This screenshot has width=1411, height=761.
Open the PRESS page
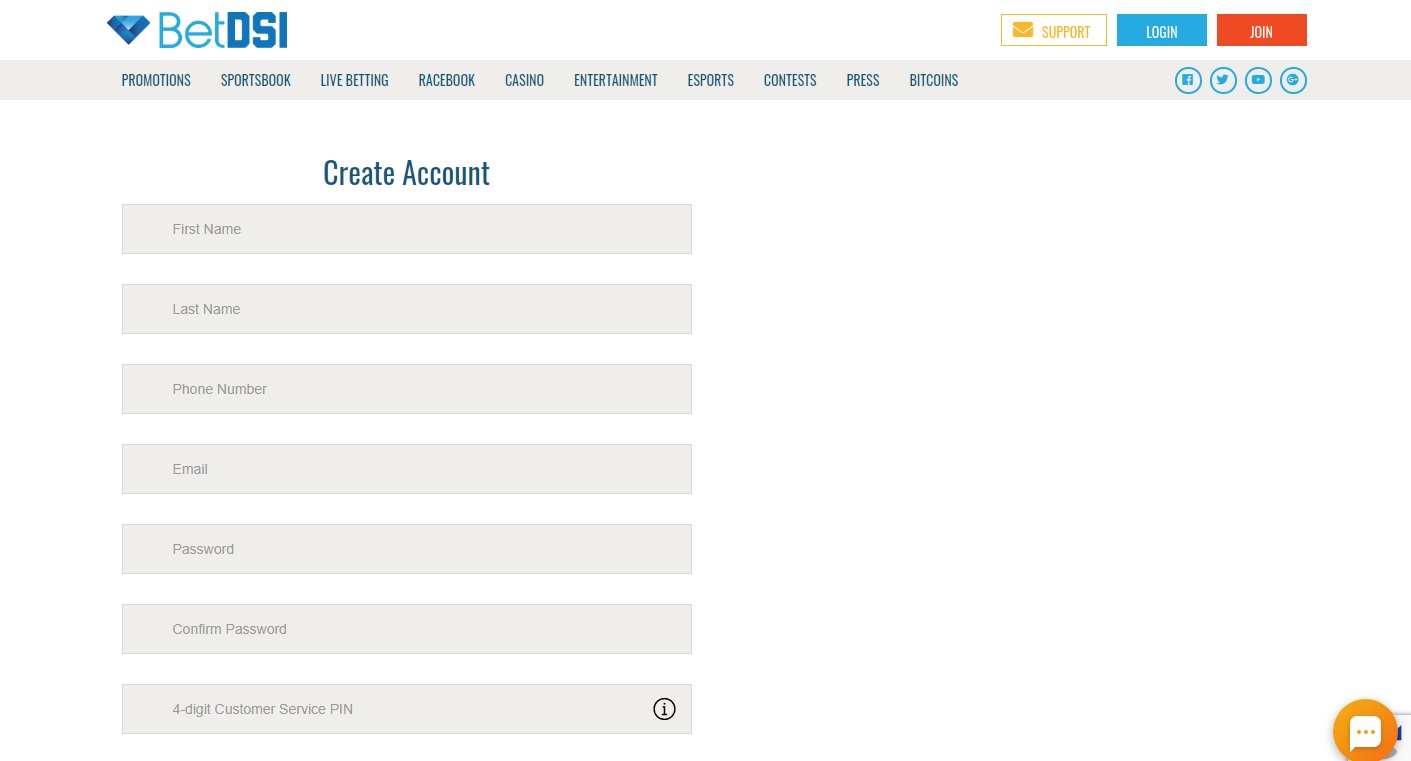(x=863, y=80)
